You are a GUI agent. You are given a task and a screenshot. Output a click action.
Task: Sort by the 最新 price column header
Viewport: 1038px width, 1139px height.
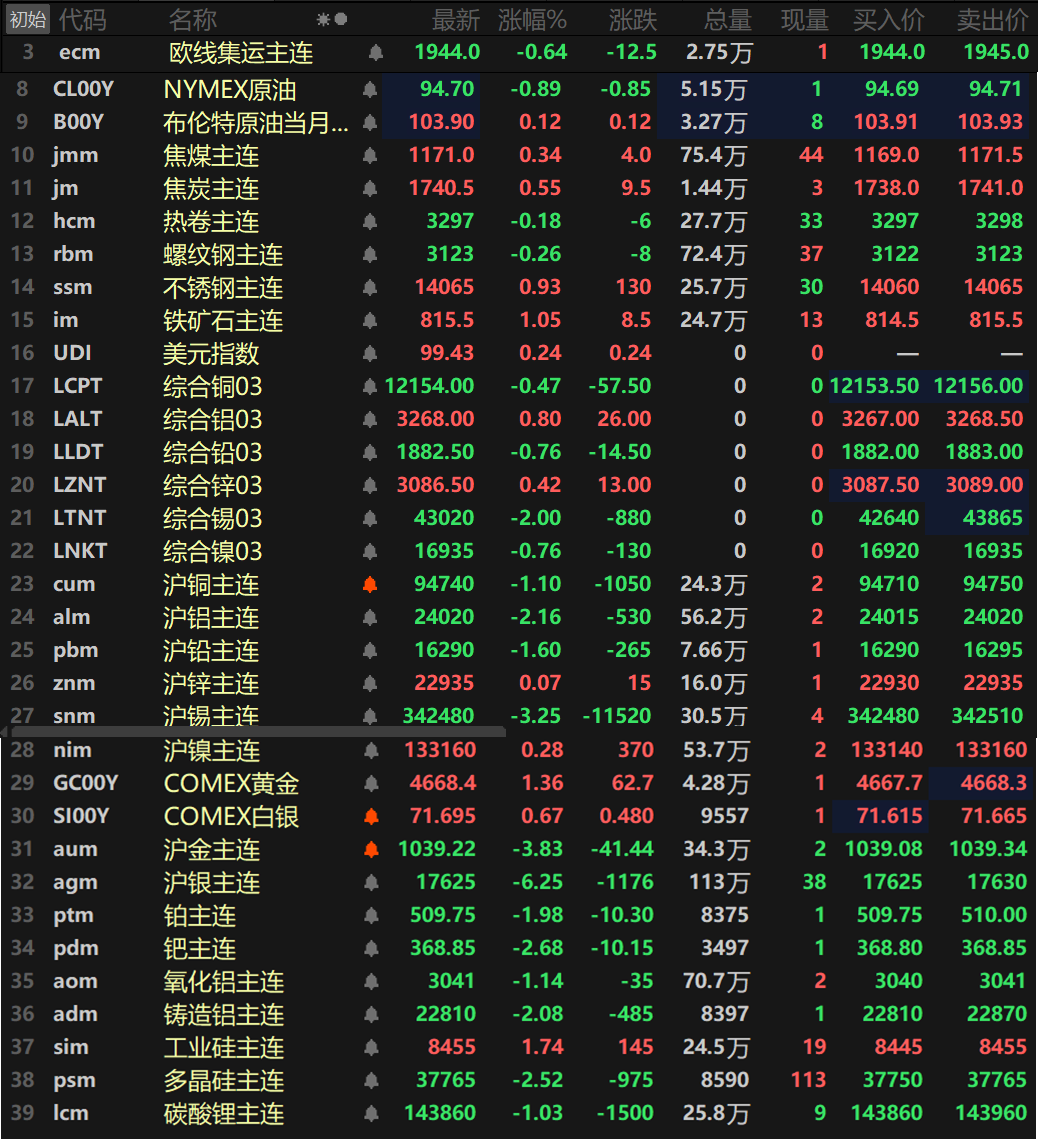(x=457, y=17)
